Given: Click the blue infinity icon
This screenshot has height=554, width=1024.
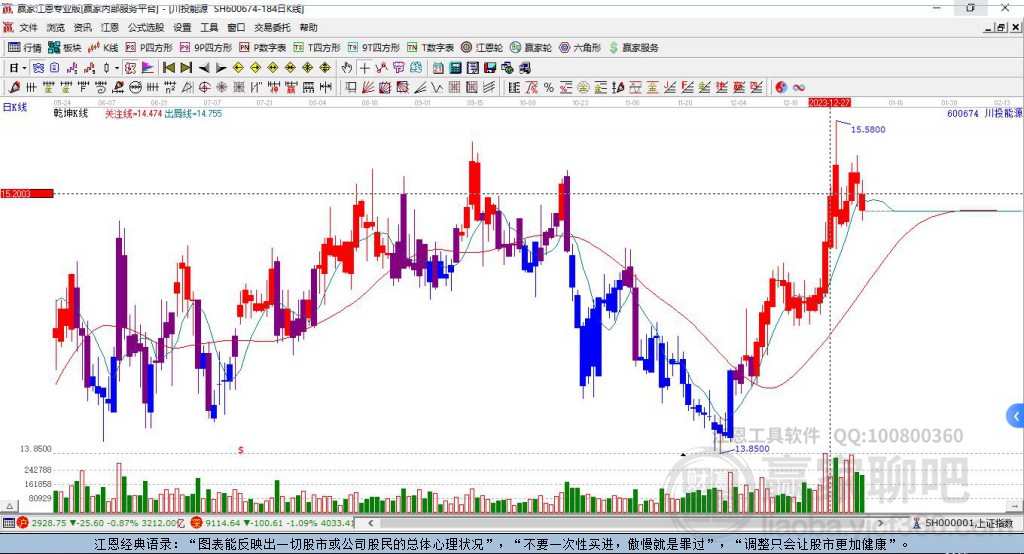Looking at the screenshot, I should (x=799, y=88).
